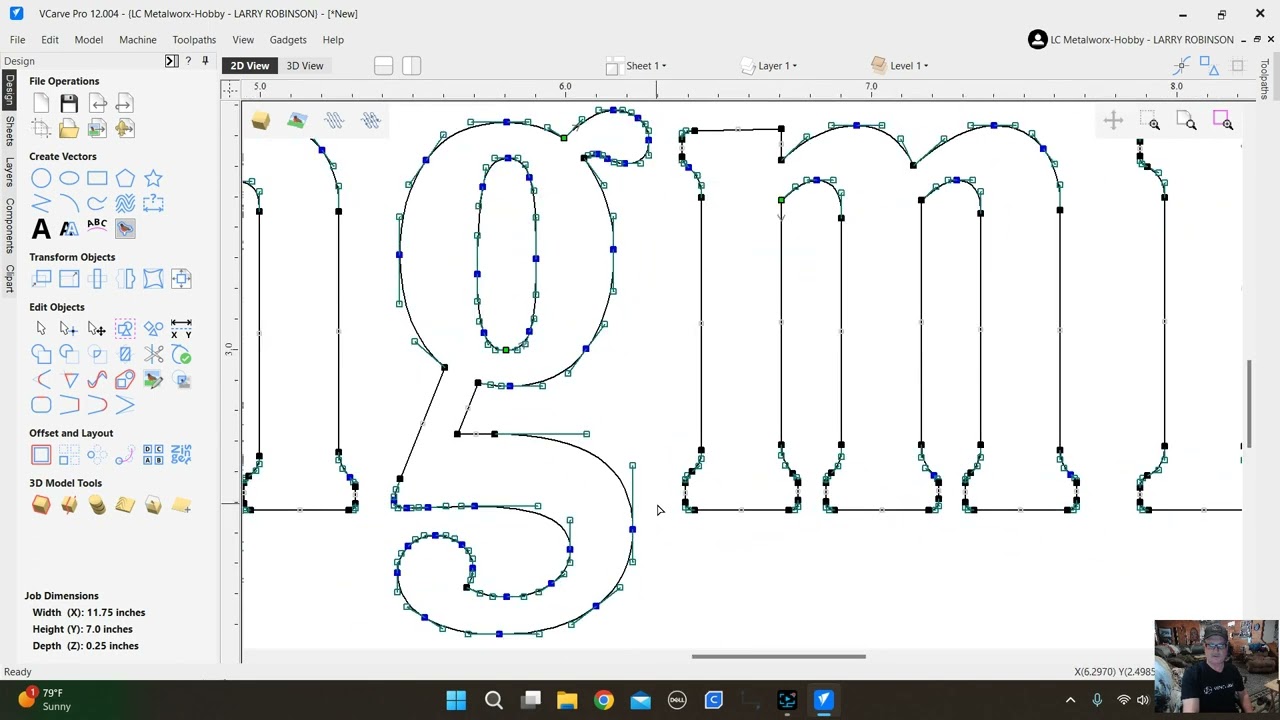Screen dimensions: 1280x720
Task: Click the first 3D Model Tools icon
Action: click(x=41, y=505)
